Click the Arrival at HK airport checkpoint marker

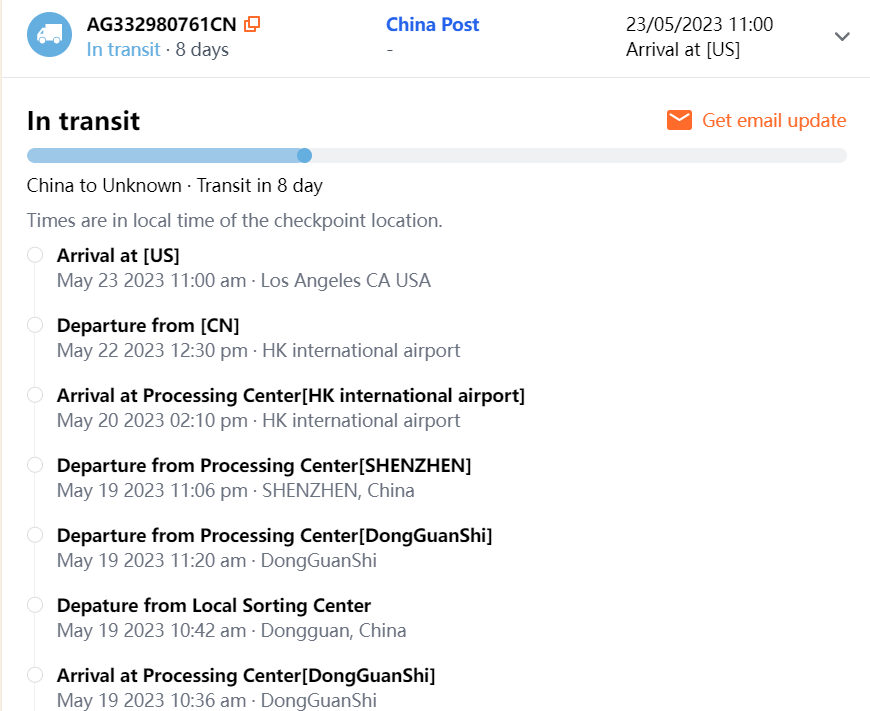[35, 395]
